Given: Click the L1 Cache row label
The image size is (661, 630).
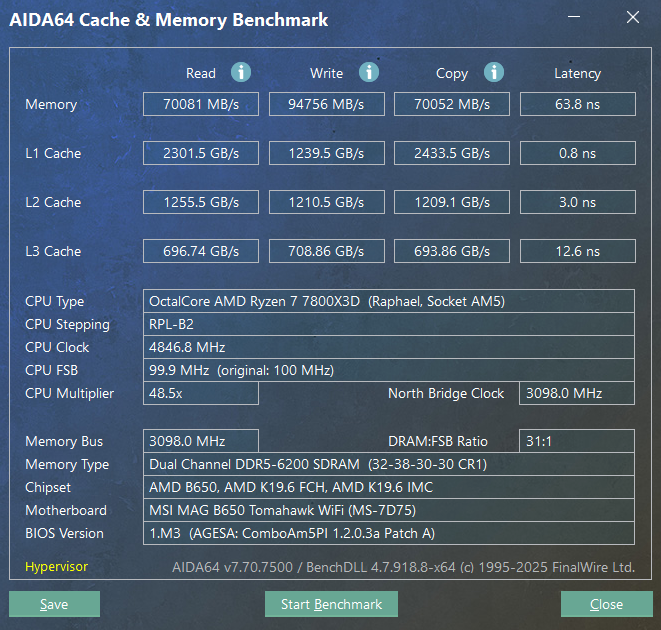Looking at the screenshot, I should [x=53, y=153].
